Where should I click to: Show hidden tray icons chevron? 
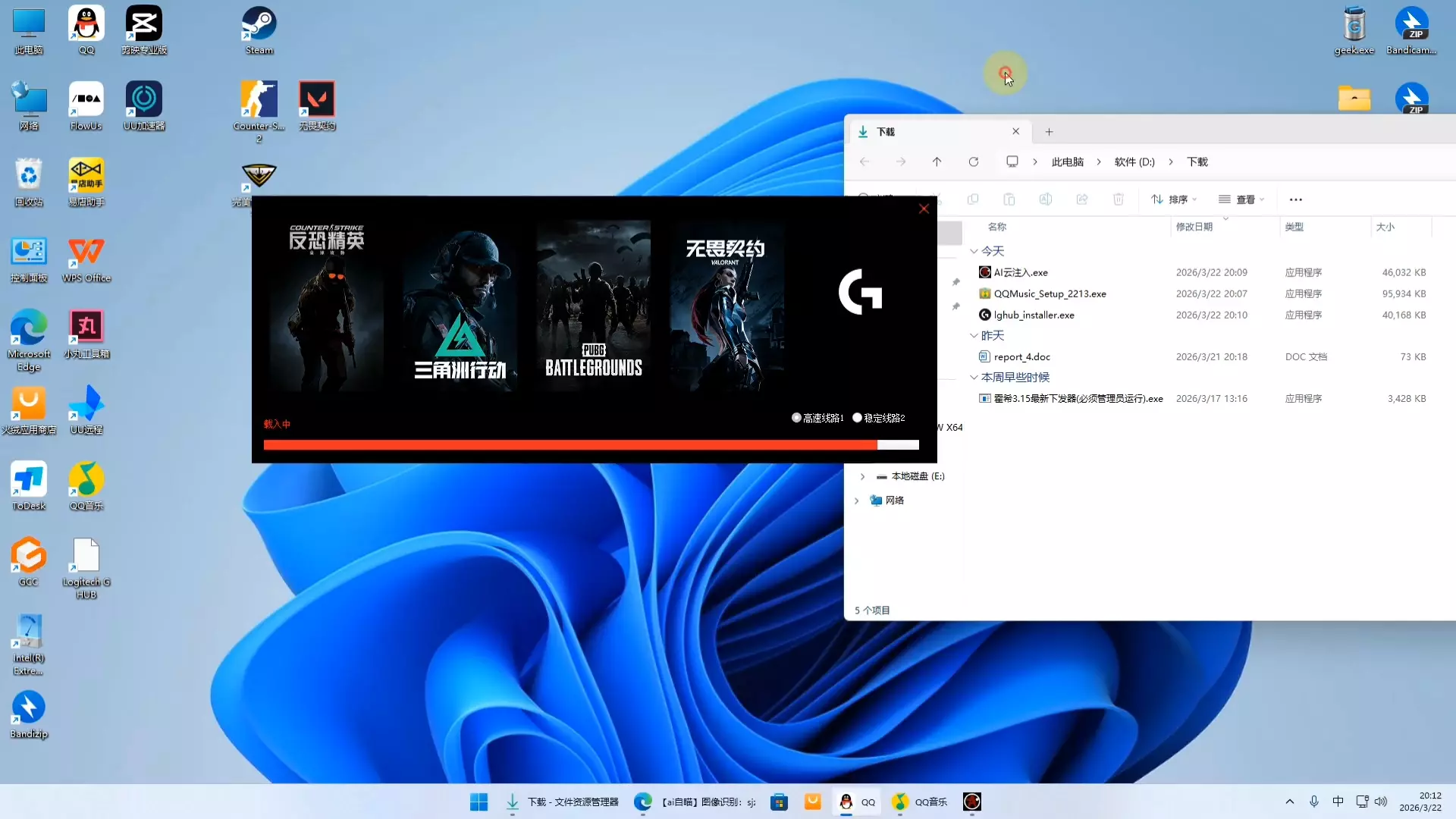(x=1290, y=802)
